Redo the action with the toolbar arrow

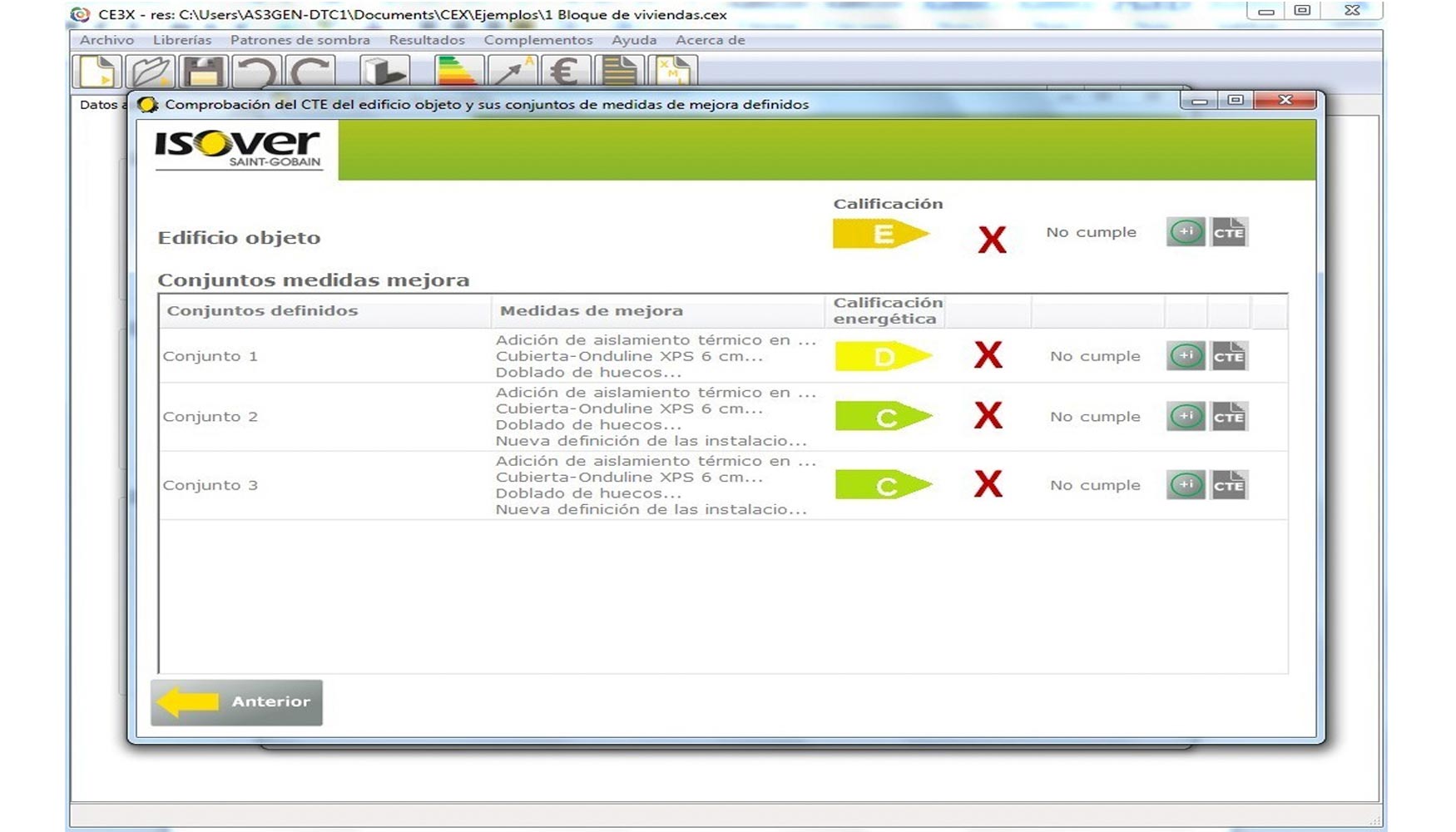coord(310,72)
